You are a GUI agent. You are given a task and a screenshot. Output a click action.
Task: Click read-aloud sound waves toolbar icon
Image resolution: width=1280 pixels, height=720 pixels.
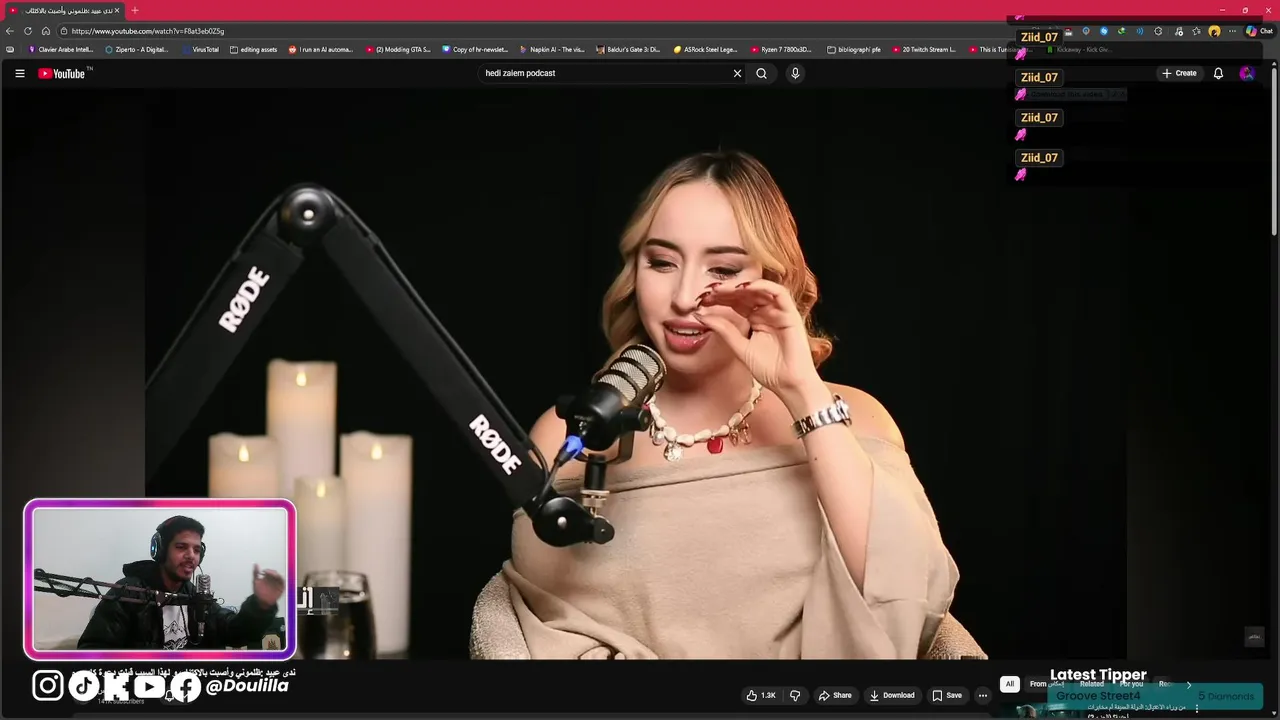coord(1139,31)
